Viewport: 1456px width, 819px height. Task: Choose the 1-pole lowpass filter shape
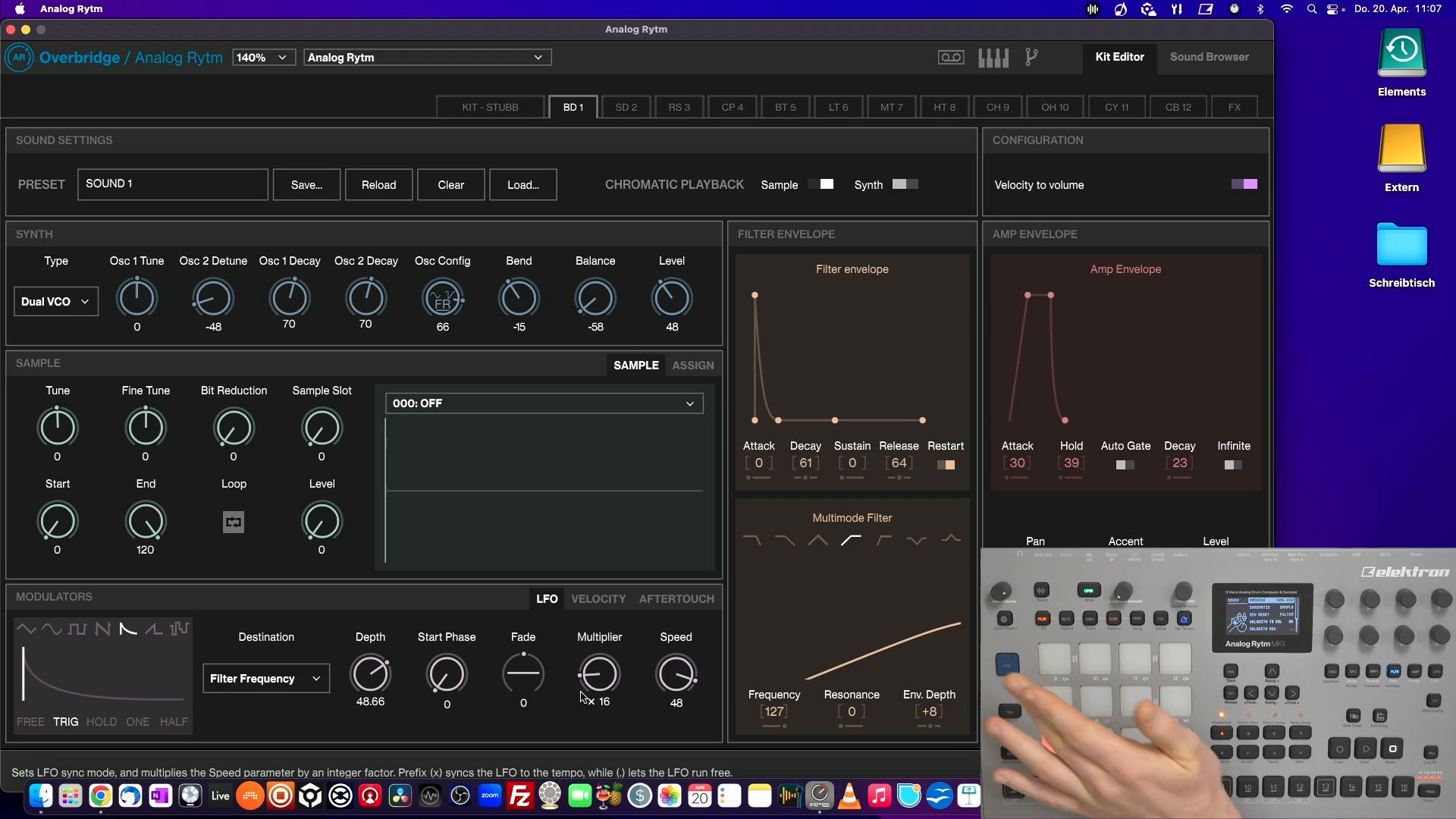[x=785, y=540]
